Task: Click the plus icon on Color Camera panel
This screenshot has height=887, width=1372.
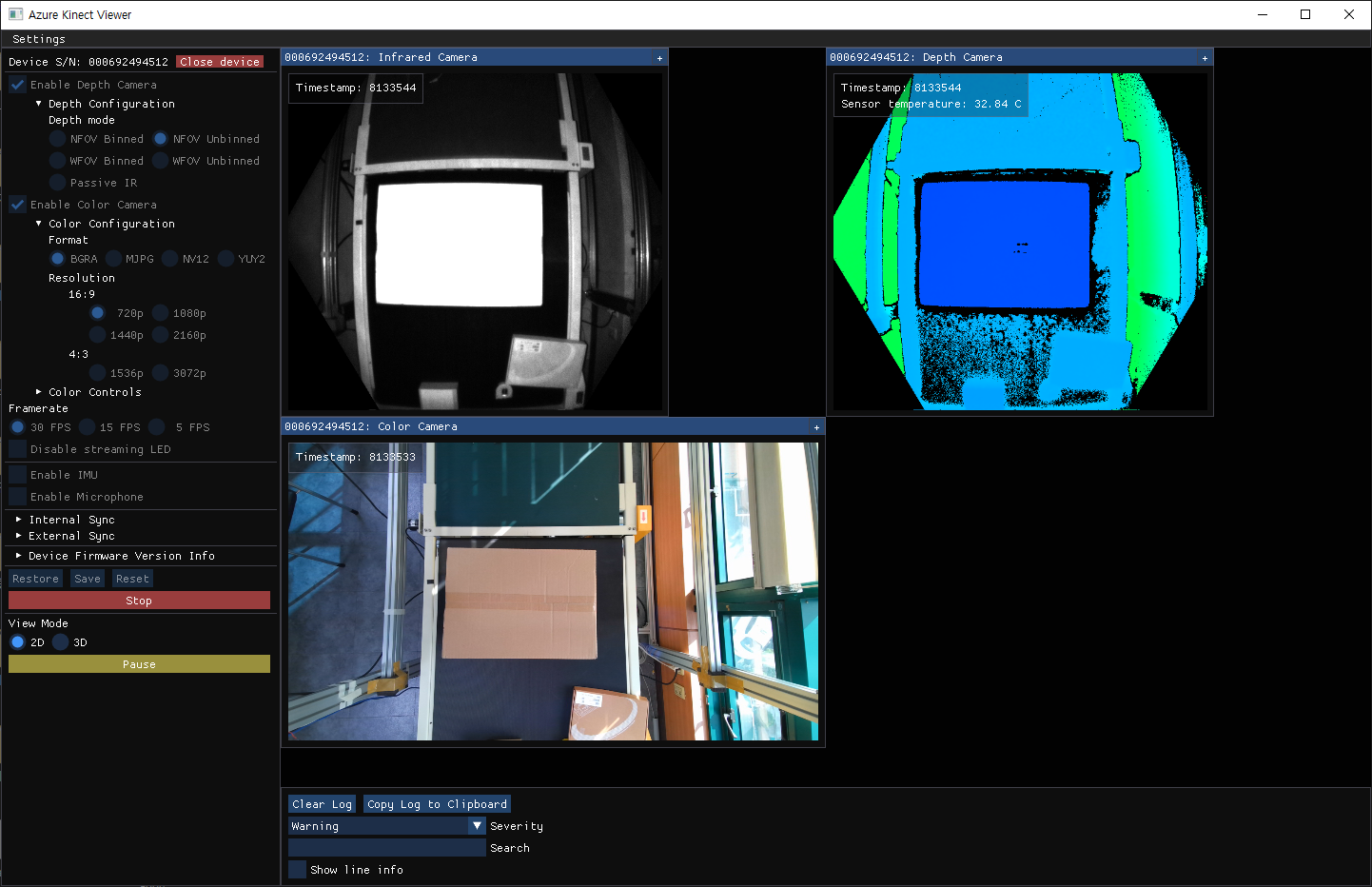Action: click(816, 427)
